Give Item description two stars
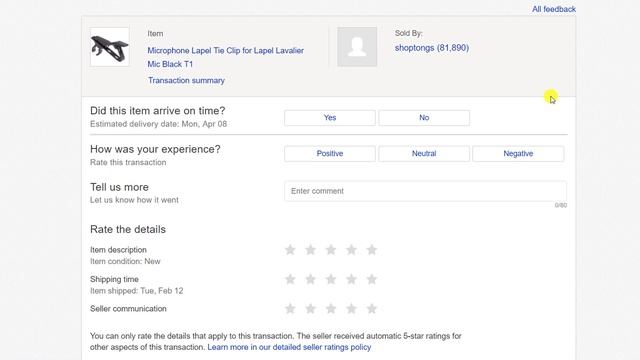 pyautogui.click(x=311, y=249)
